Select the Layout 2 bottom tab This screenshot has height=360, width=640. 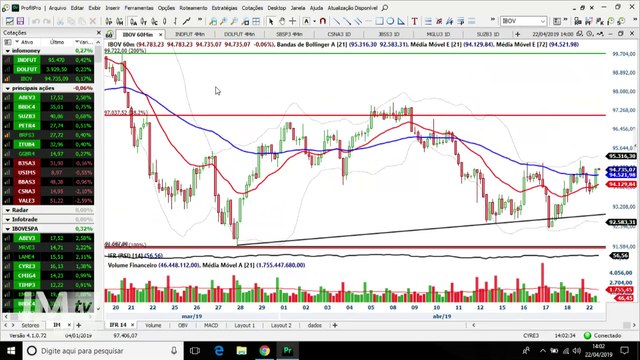click(281, 325)
